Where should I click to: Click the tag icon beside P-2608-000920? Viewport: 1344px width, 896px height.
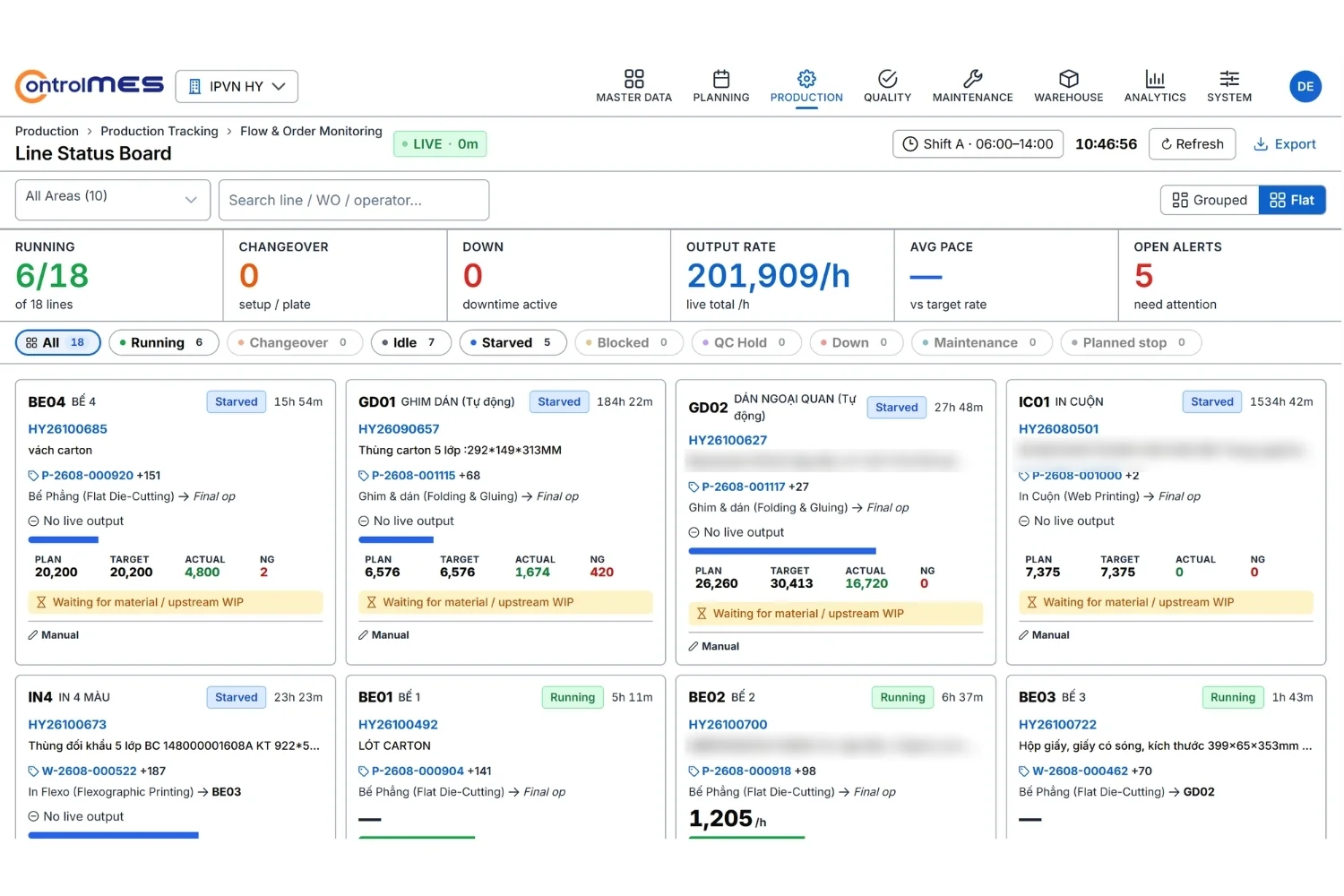click(33, 476)
